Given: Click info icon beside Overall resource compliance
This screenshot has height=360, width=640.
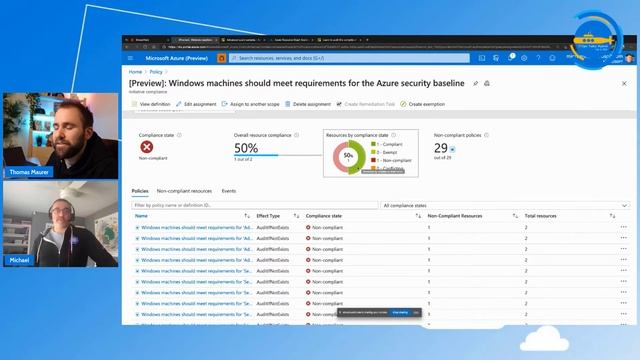Looking at the screenshot, I should click(x=297, y=135).
